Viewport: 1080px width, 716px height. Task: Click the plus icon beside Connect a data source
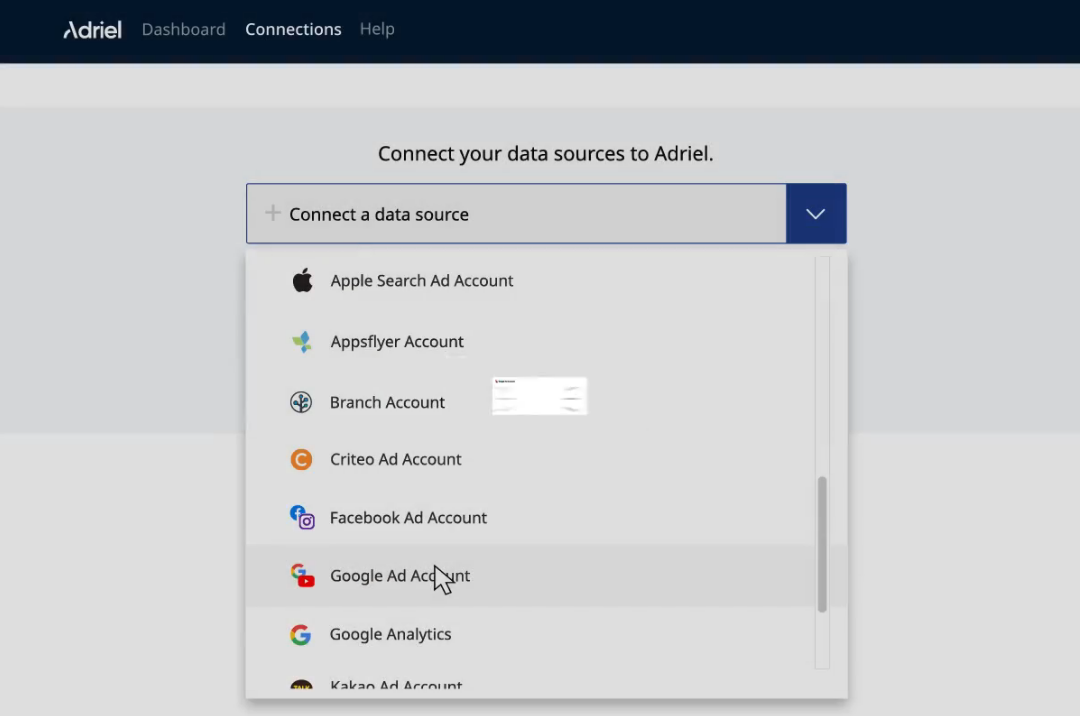[x=272, y=213]
